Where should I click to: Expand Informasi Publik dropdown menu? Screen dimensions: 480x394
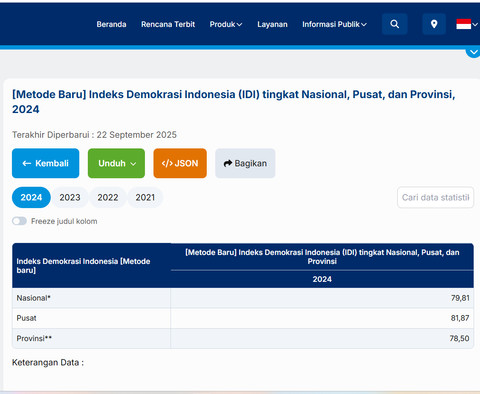pos(334,24)
